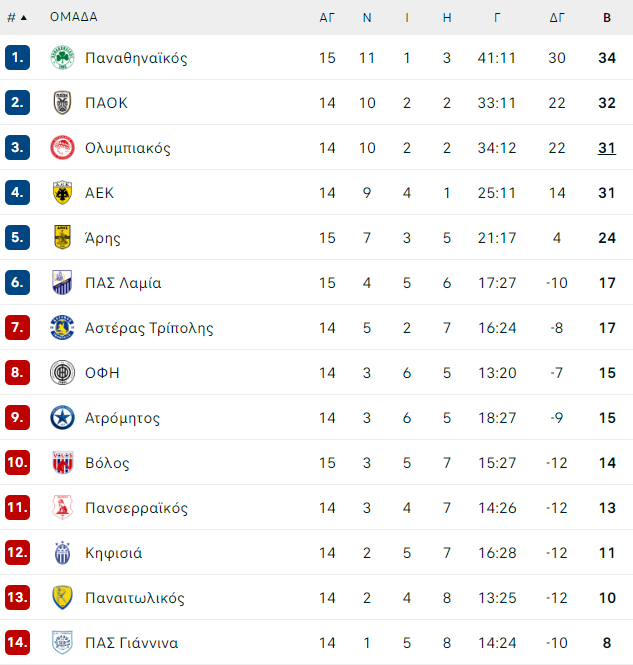Select the ΟΜΑΔΑ column header
The height and width of the screenshot is (665, 633).
(x=74, y=17)
